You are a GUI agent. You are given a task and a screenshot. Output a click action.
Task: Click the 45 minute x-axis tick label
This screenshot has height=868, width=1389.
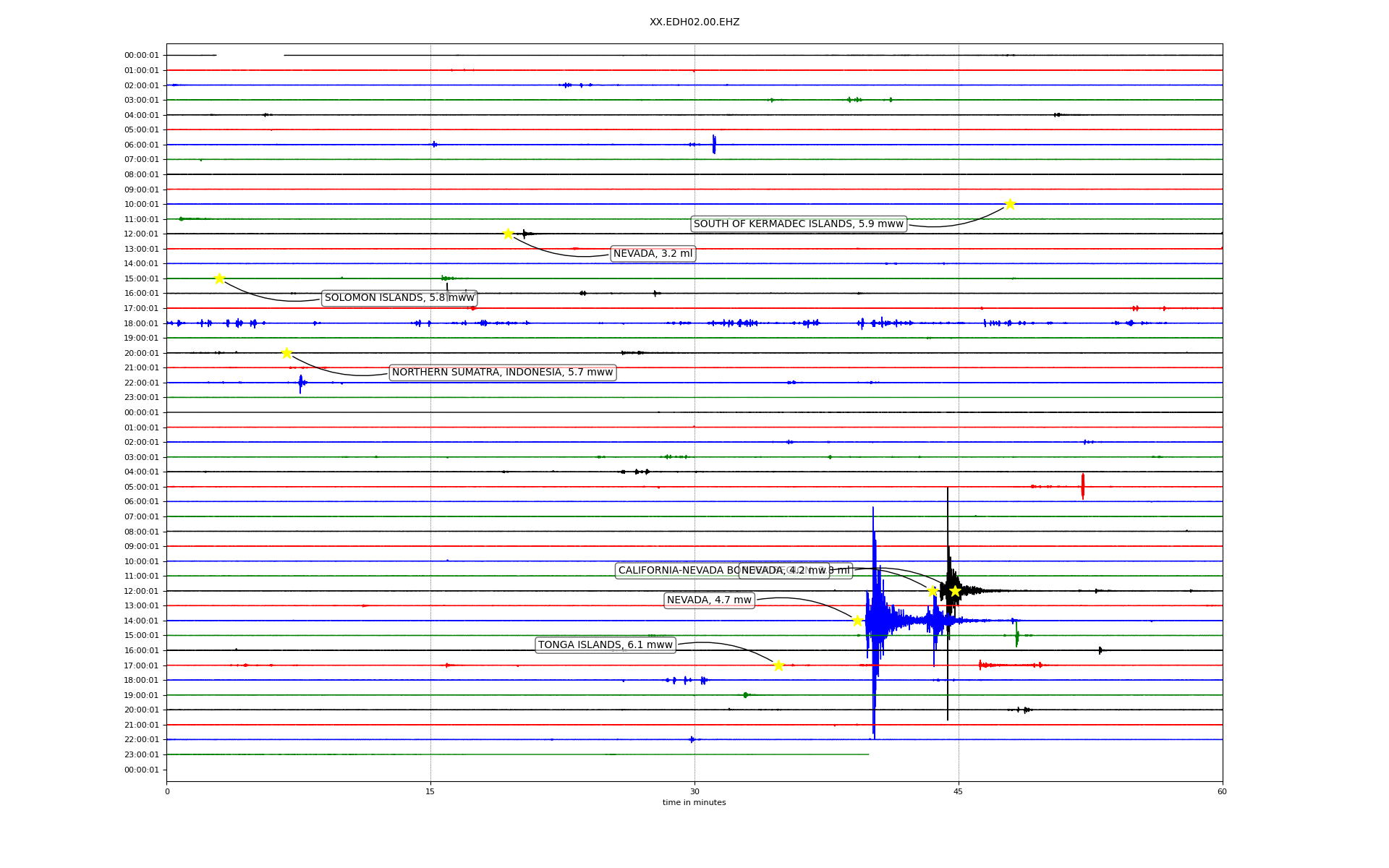coord(958,791)
